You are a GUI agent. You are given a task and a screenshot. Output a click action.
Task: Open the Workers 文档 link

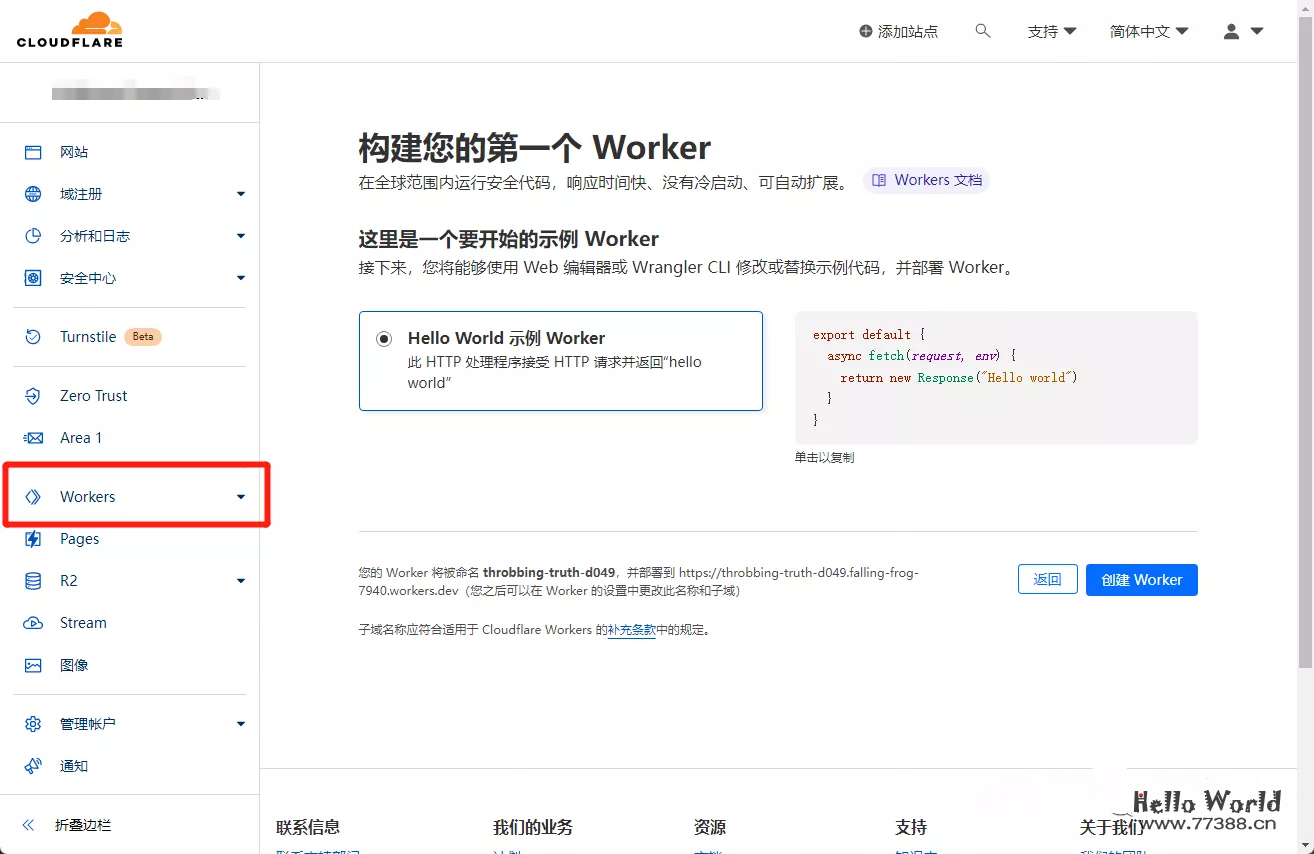pos(926,181)
